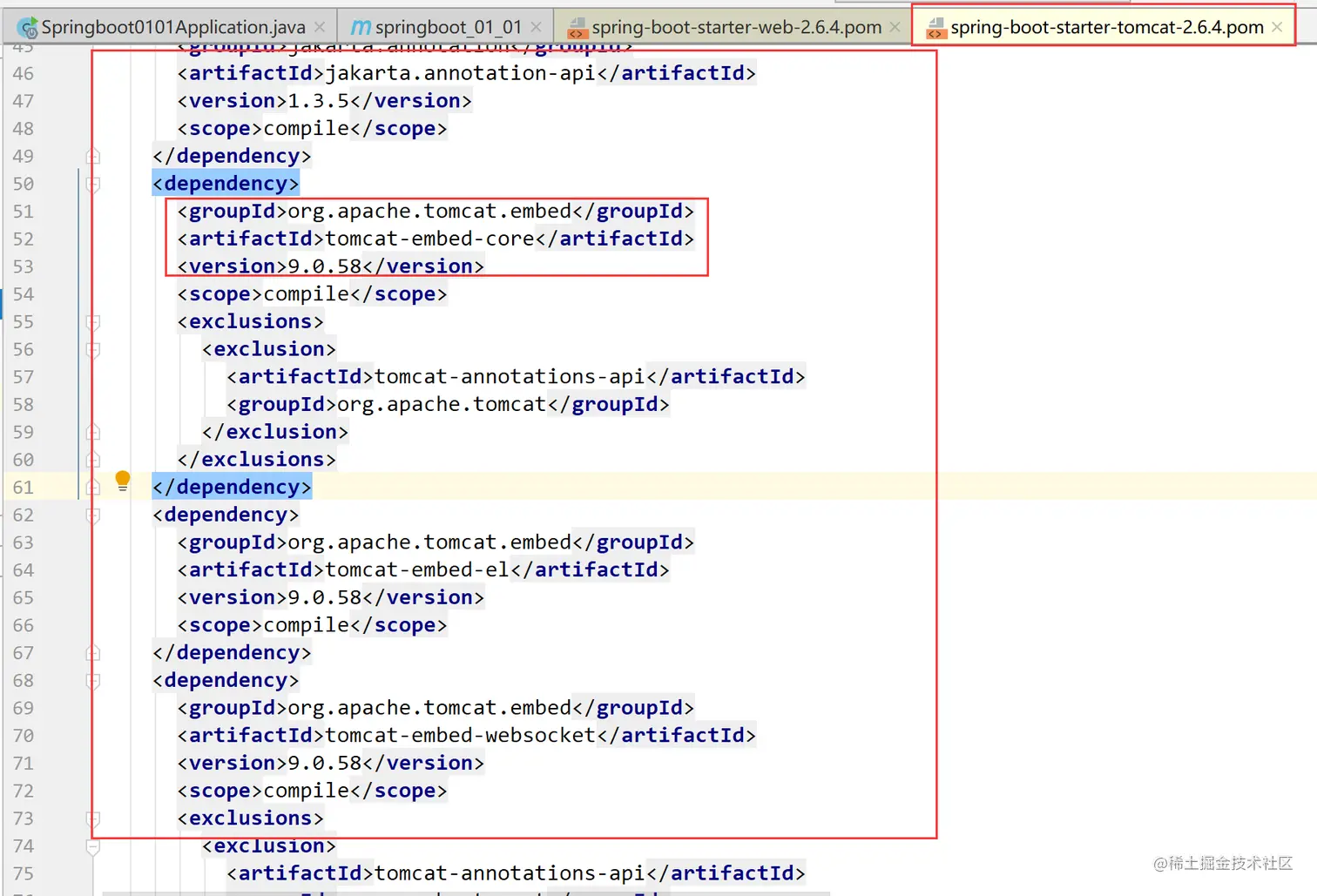Click version 9.0.58 on line 53
This screenshot has height=896, width=1317.
click(325, 266)
